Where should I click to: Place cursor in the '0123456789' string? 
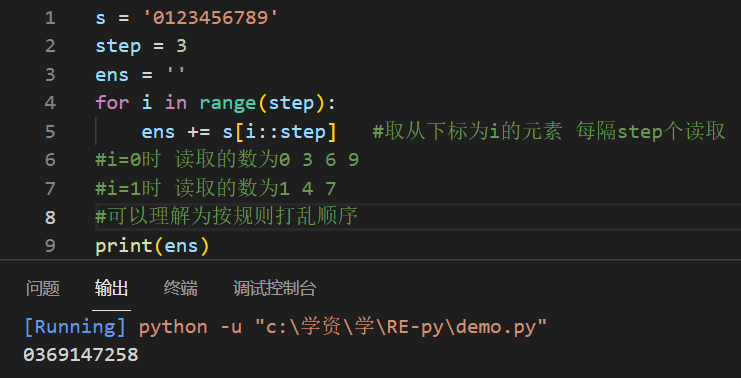point(211,18)
